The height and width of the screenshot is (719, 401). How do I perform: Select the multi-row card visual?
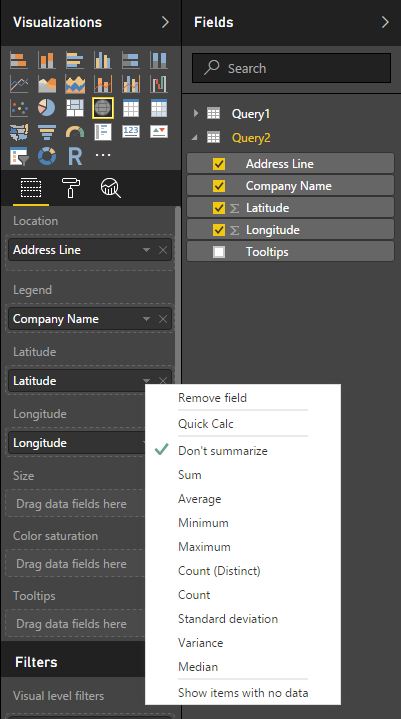[x=103, y=132]
